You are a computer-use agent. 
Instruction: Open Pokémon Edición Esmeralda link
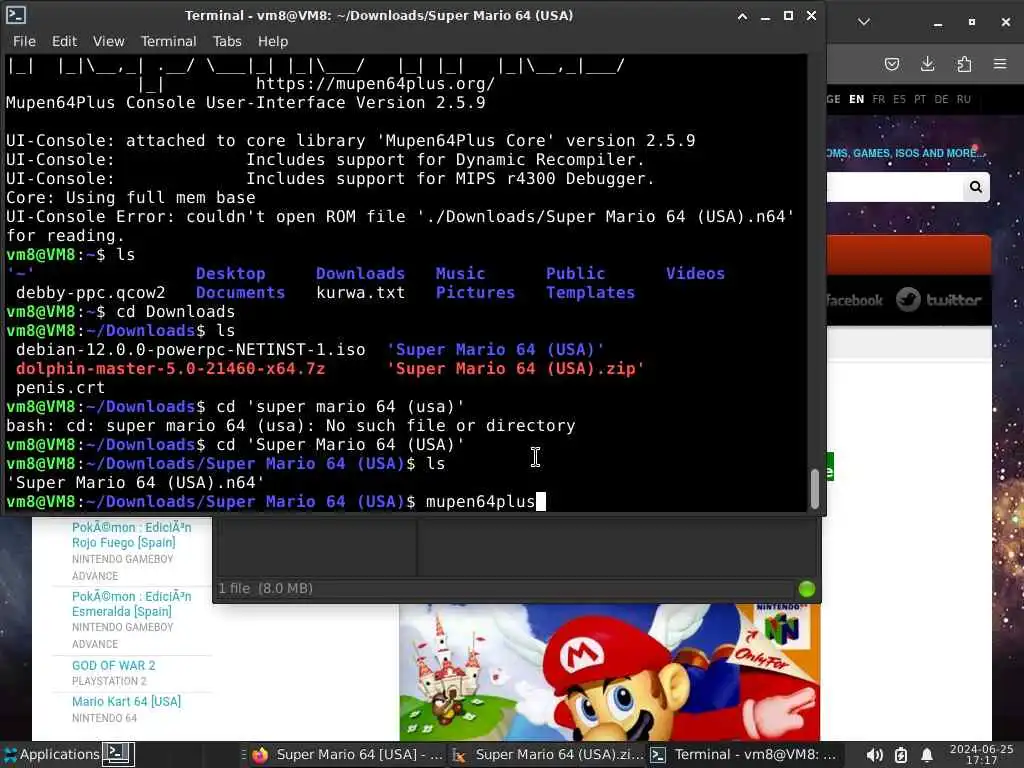click(x=131, y=604)
